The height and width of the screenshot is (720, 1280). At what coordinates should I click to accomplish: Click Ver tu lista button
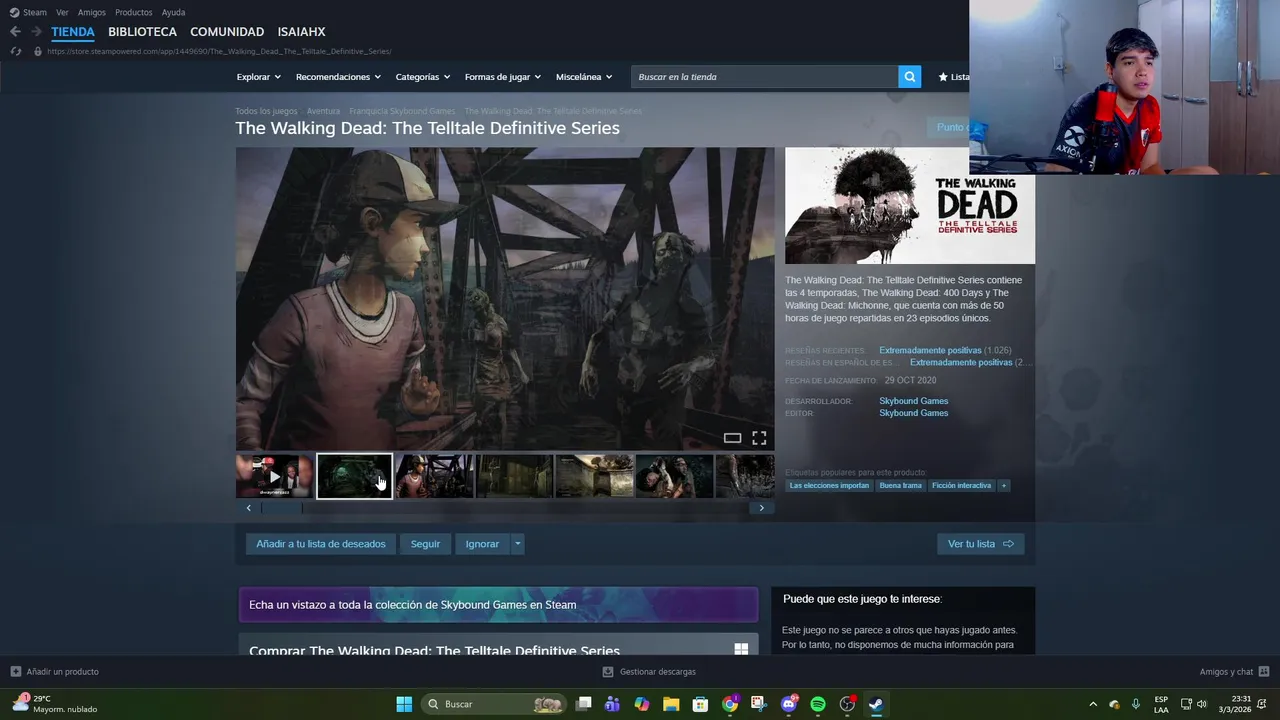(980, 544)
